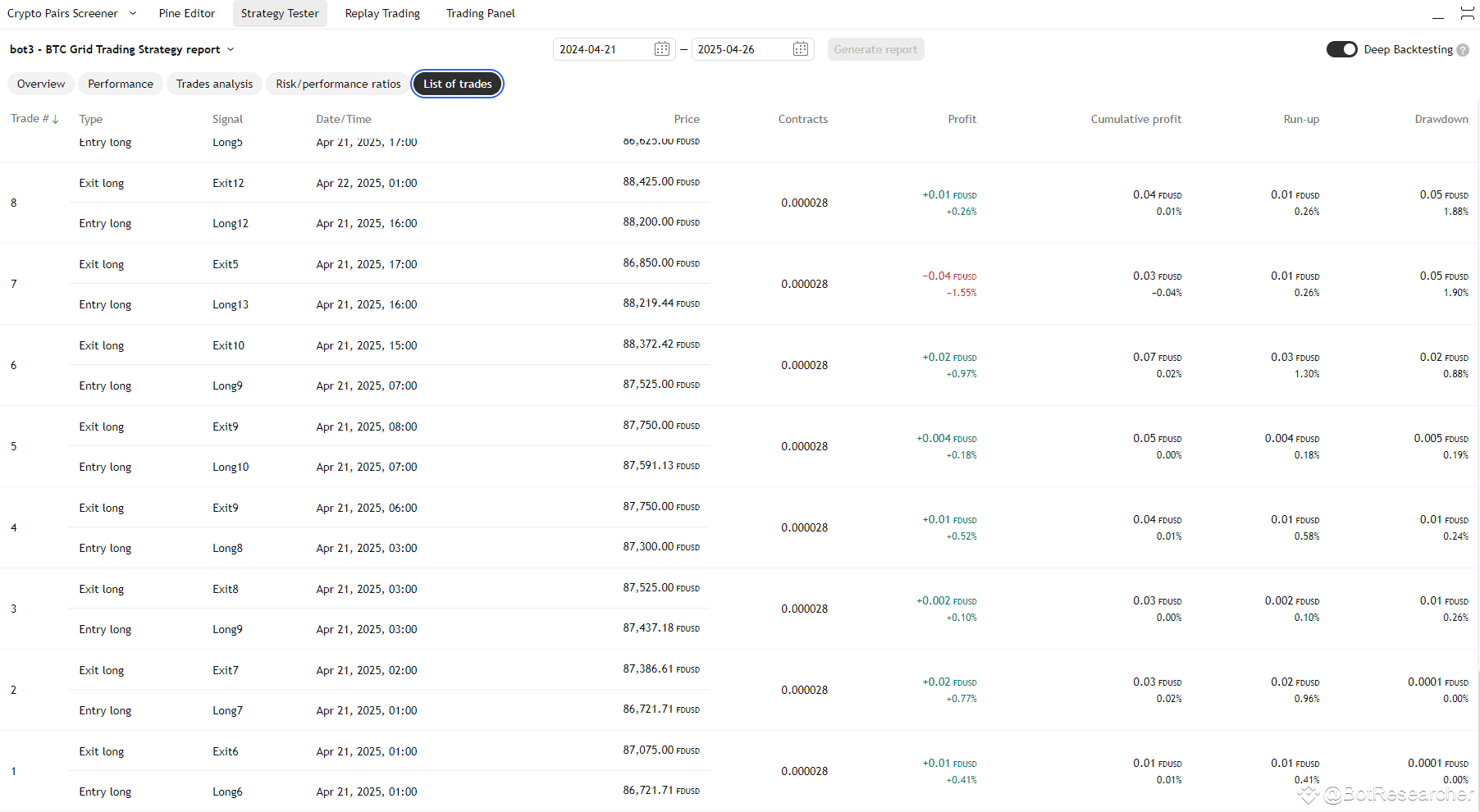Select trade number 8 cell

(13, 203)
